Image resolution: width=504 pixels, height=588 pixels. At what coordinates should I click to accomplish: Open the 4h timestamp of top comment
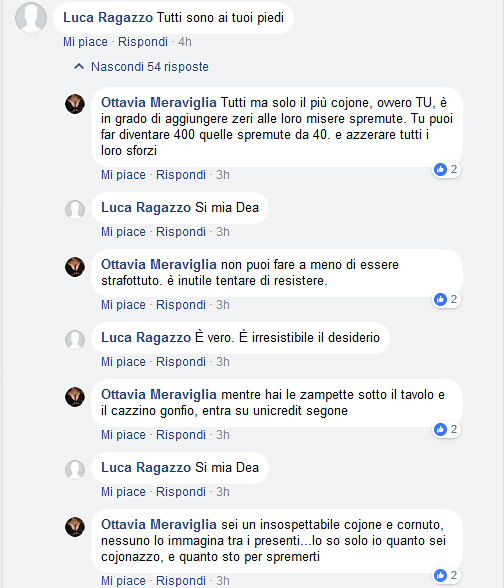[184, 42]
